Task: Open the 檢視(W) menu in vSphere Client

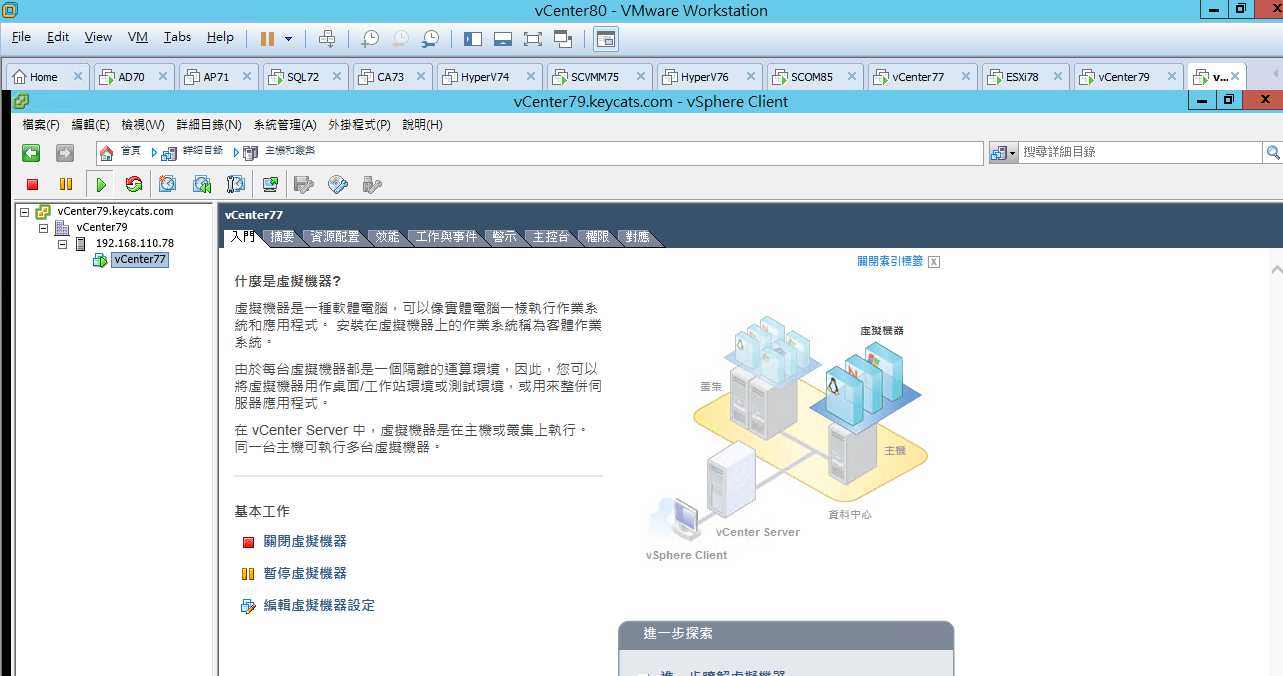Action: 143,125
